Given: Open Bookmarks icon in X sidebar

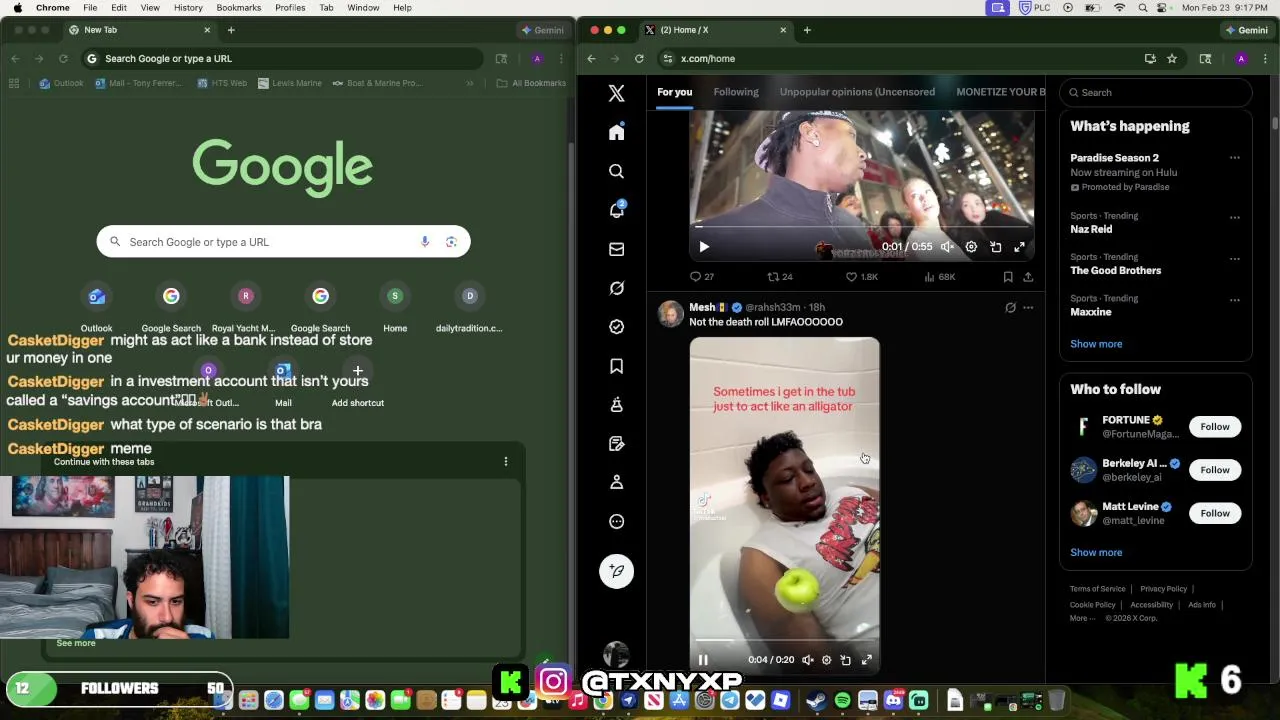Looking at the screenshot, I should click(x=616, y=366).
